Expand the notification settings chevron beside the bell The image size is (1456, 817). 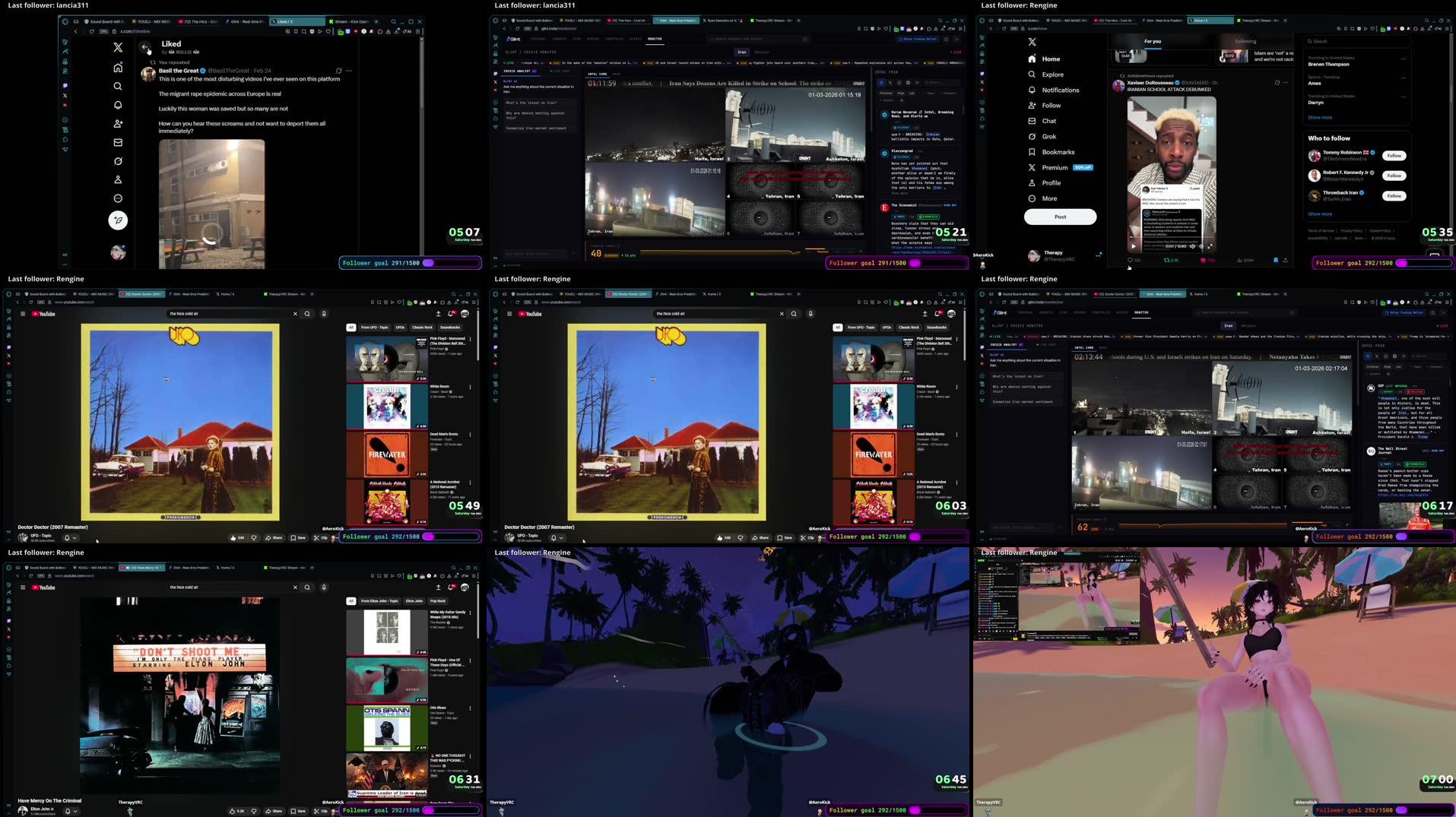[x=75, y=538]
